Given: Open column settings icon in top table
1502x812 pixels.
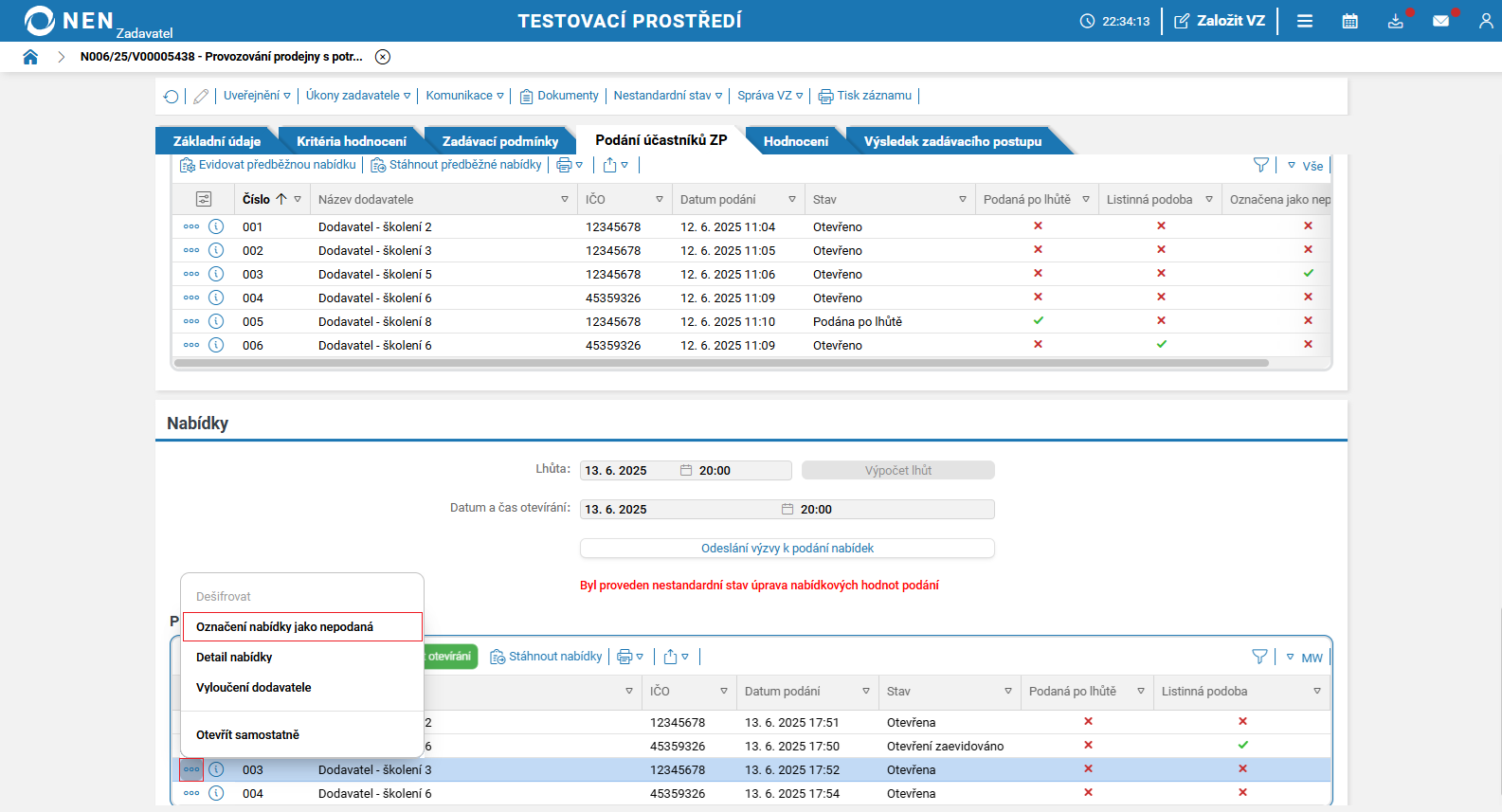Looking at the screenshot, I should 204,199.
